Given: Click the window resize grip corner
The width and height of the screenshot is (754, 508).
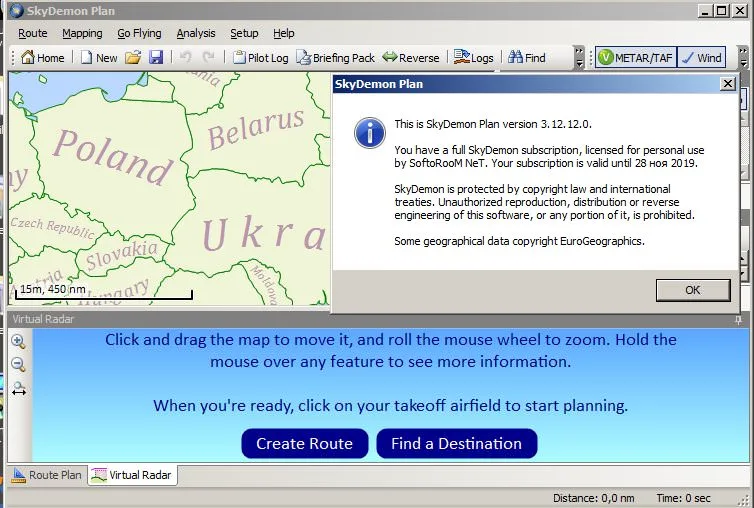Looking at the screenshot, I should coord(743,501).
